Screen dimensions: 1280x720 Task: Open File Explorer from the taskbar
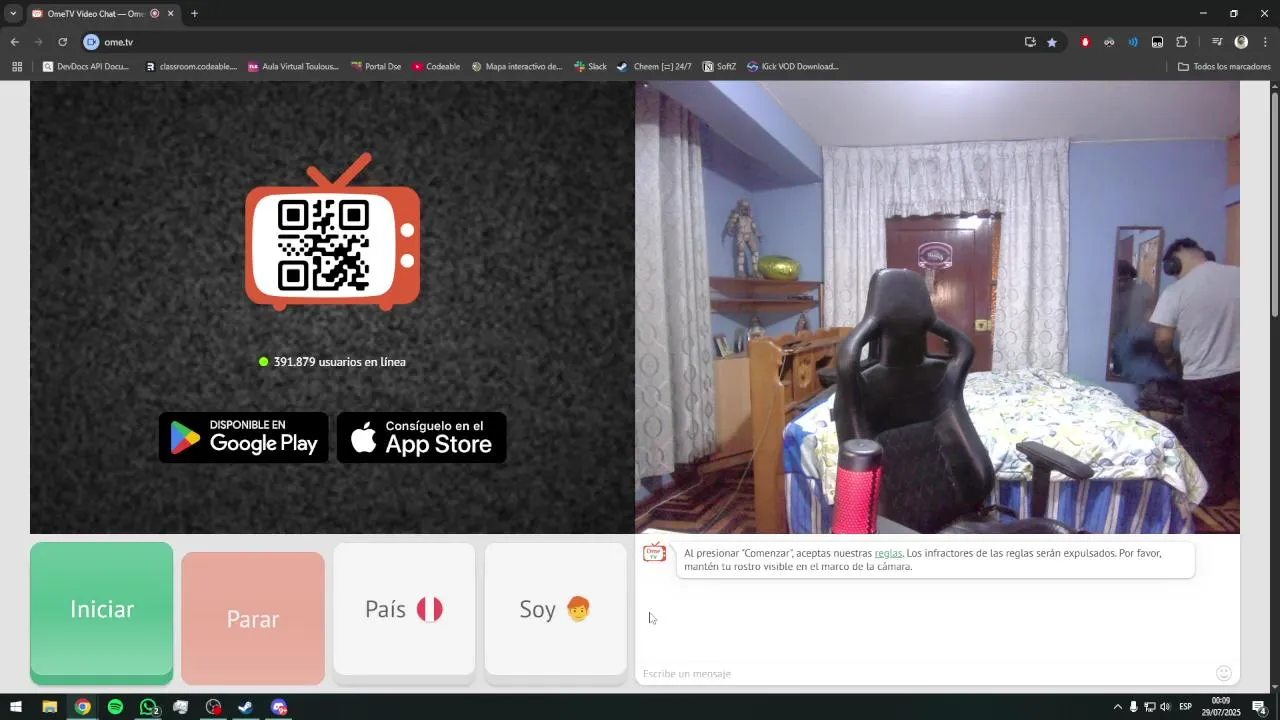click(x=49, y=707)
